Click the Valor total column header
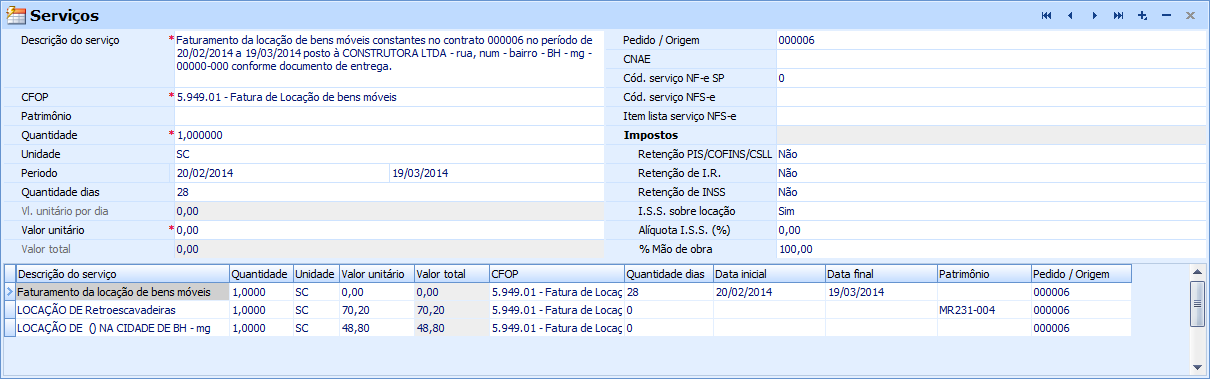The height and width of the screenshot is (379, 1210). (x=452, y=273)
